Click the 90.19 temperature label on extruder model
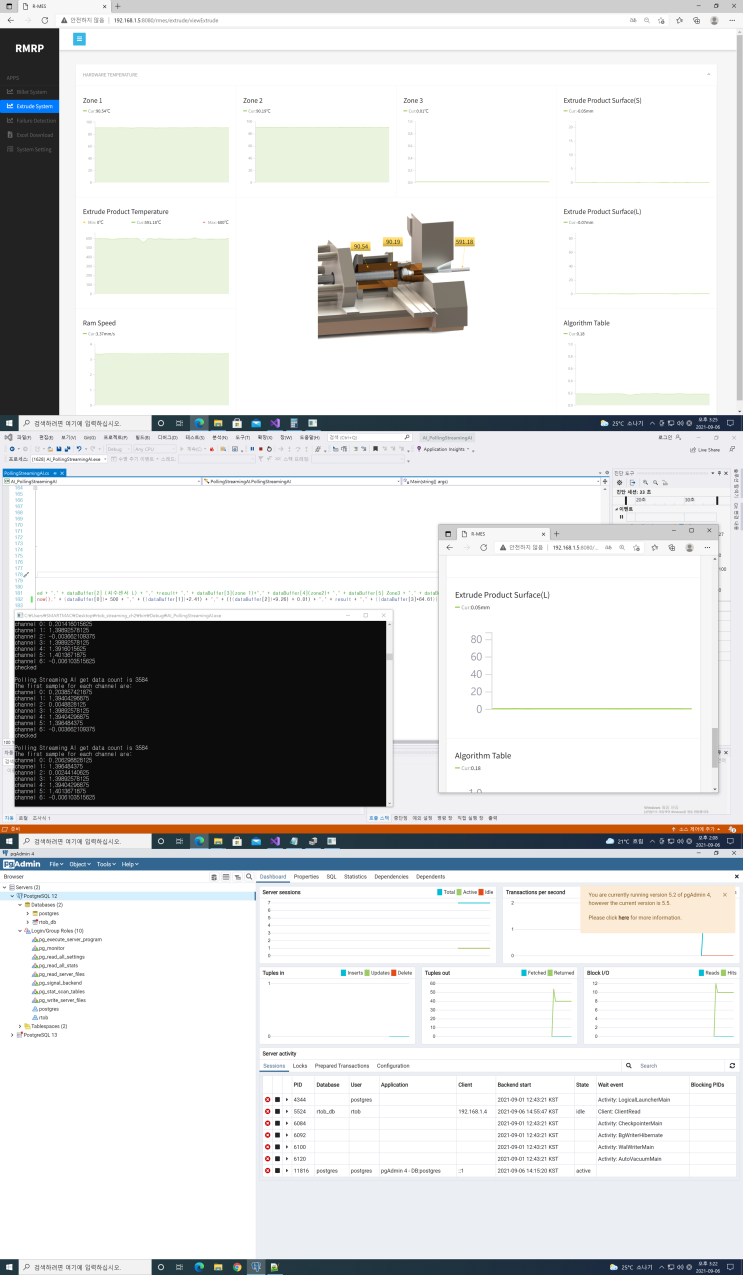 [393, 242]
